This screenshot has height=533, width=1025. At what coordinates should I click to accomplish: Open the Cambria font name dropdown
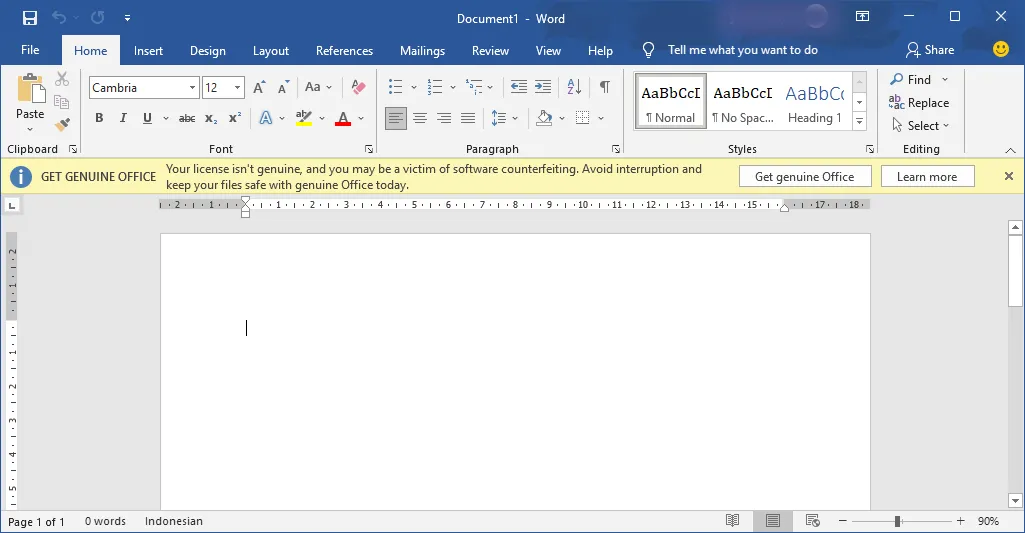pos(193,88)
